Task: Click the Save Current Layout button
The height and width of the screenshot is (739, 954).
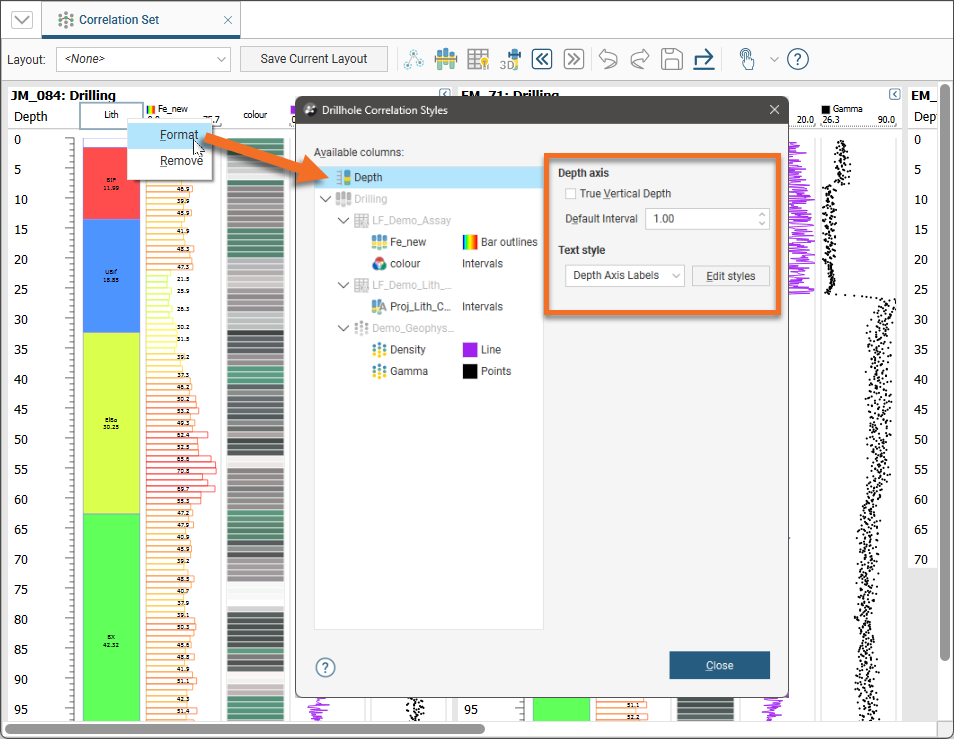Action: coord(314,59)
